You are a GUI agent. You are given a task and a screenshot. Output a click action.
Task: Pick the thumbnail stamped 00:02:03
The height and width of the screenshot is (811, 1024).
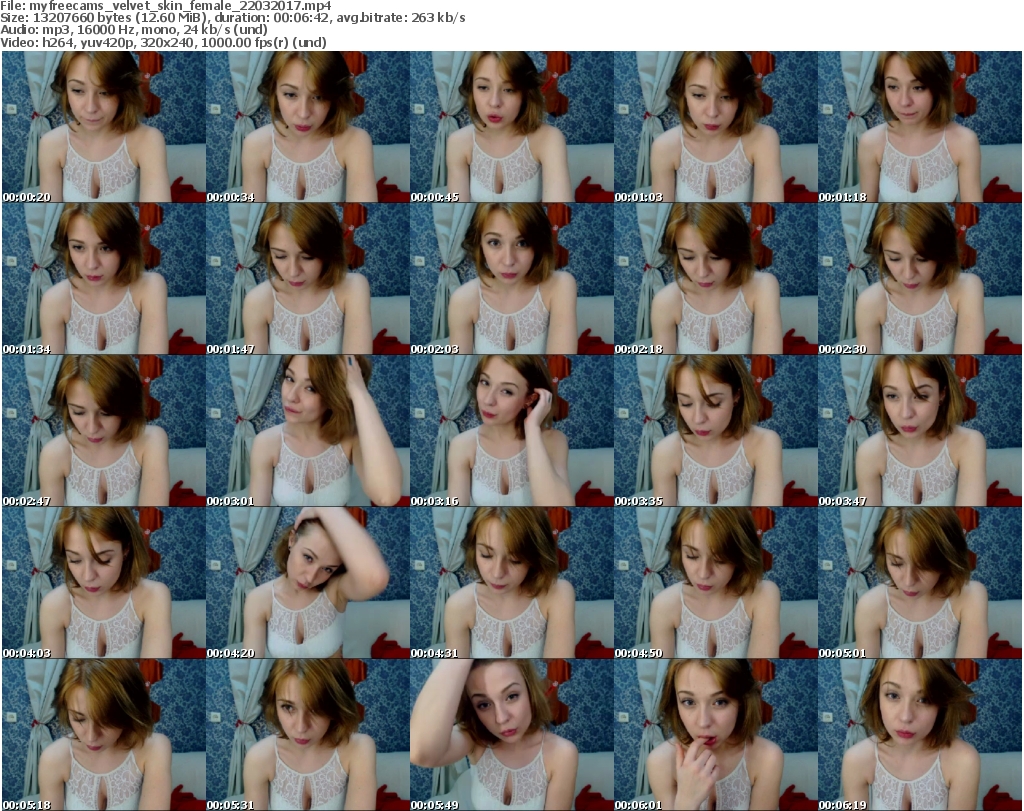pyautogui.click(x=511, y=279)
